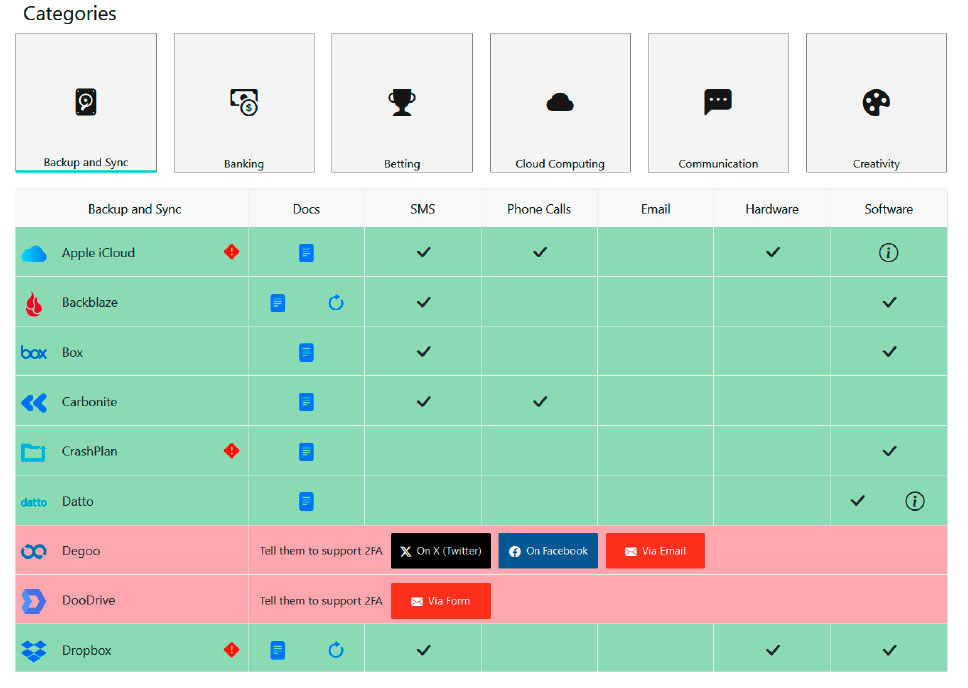
Task: Click the Phone Calls checkmark for Carbonite
Action: tap(540, 401)
